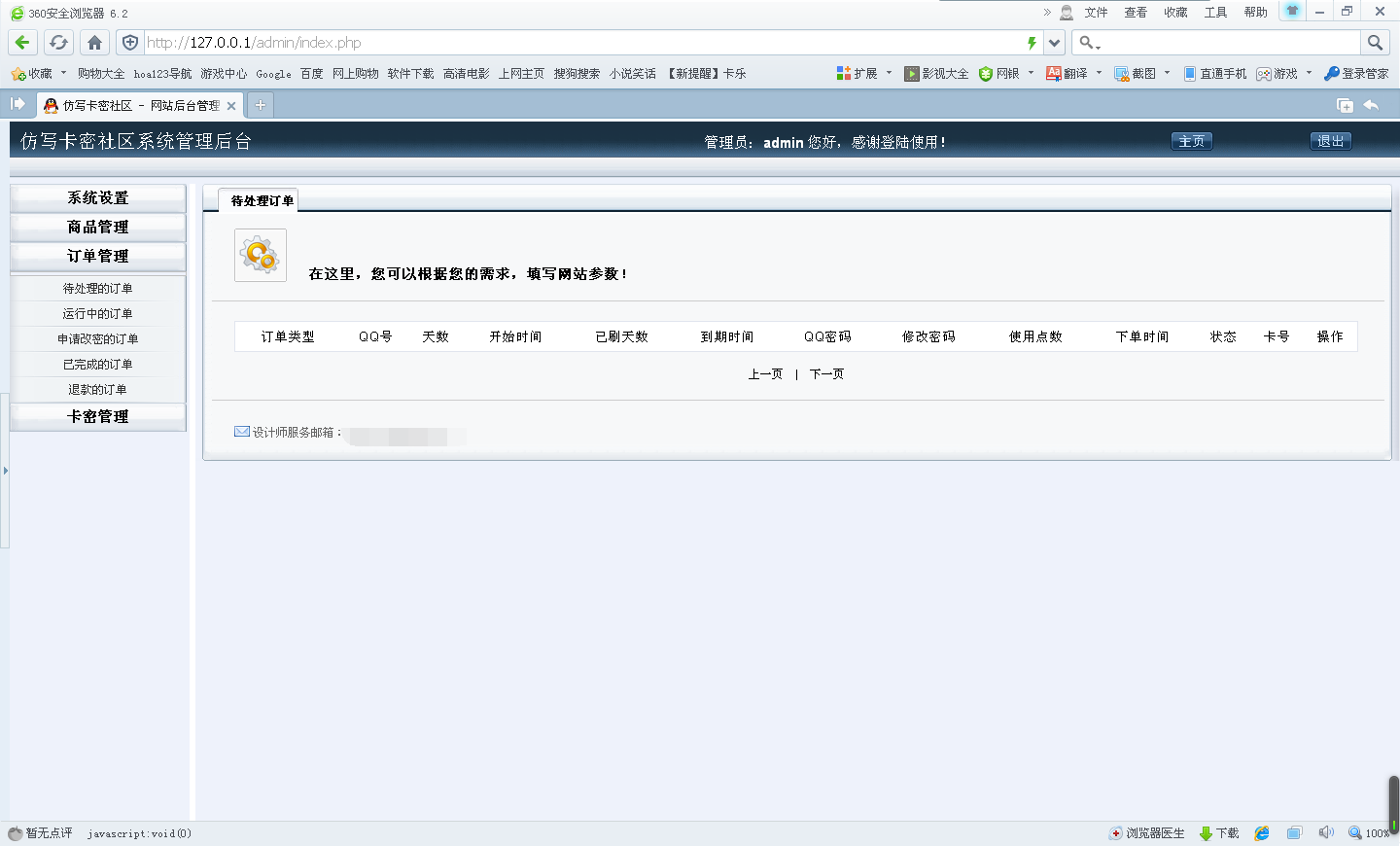The width and height of the screenshot is (1400, 846).
Task: Click the 退出 logout button
Action: pyautogui.click(x=1330, y=141)
